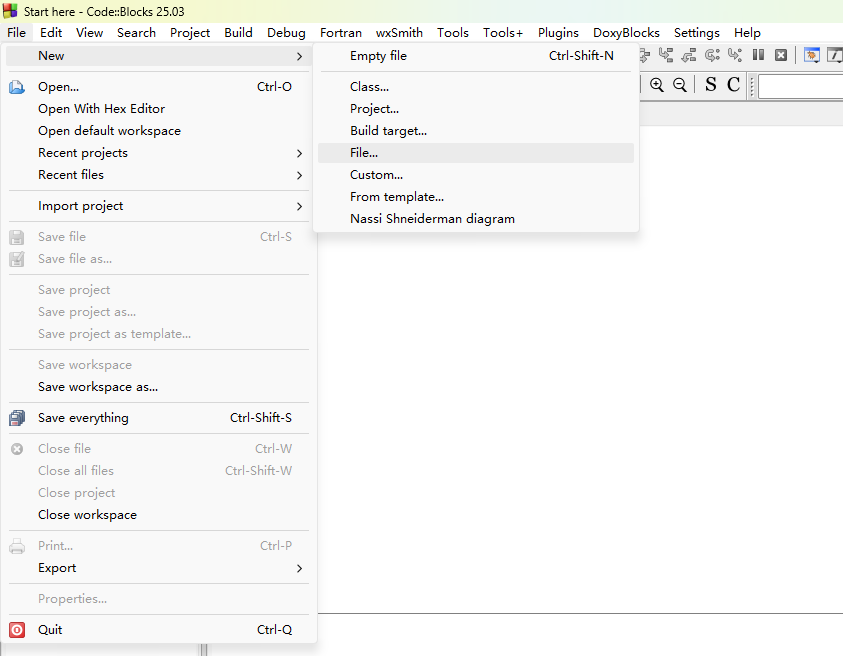Click the zoom out magnifier icon
This screenshot has width=843, height=656.
pos(680,85)
